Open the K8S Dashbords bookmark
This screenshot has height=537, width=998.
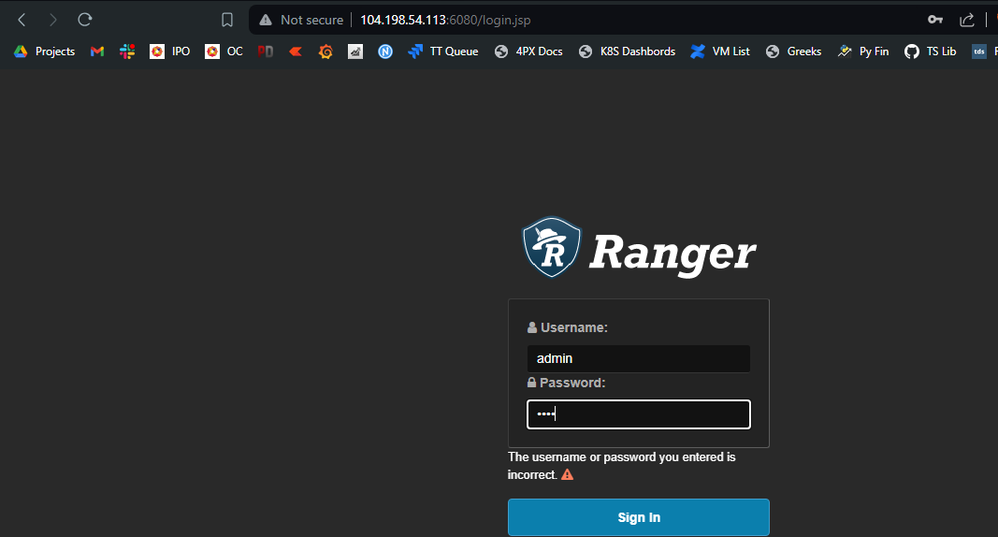click(x=627, y=52)
